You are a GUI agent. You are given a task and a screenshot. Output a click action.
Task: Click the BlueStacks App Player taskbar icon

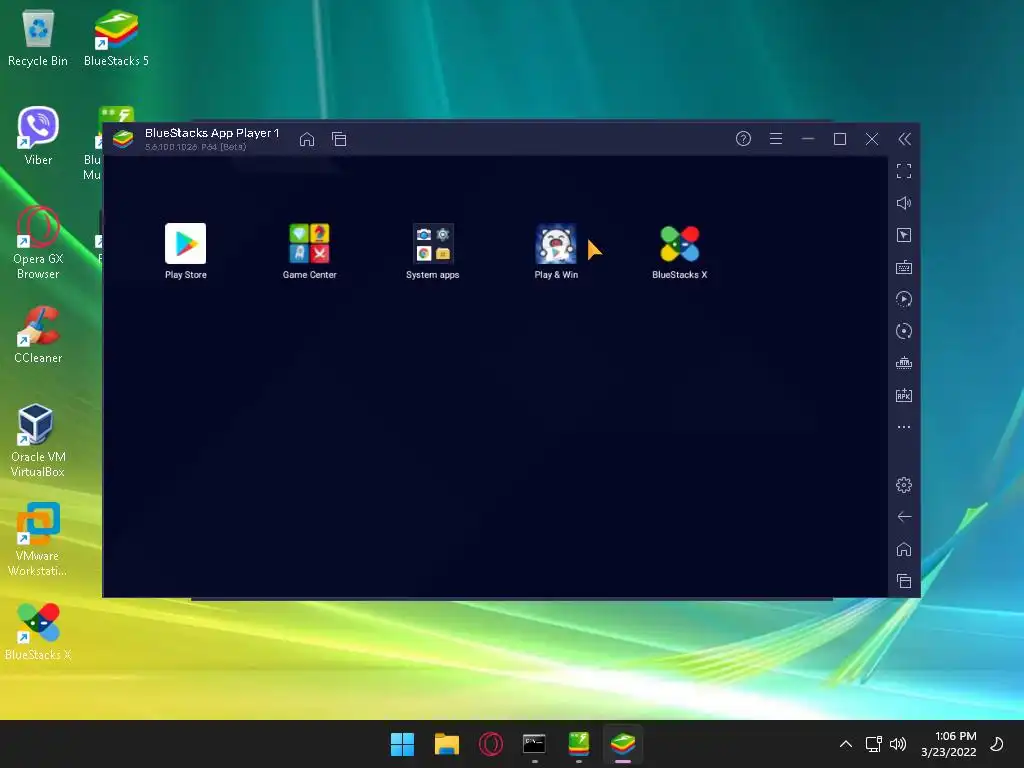[622, 744]
